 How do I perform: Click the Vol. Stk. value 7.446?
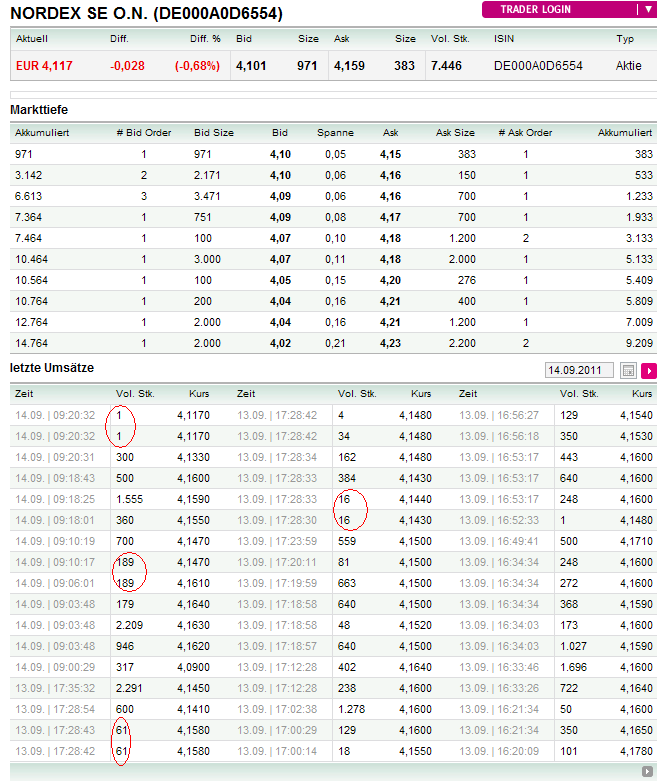coord(446,66)
